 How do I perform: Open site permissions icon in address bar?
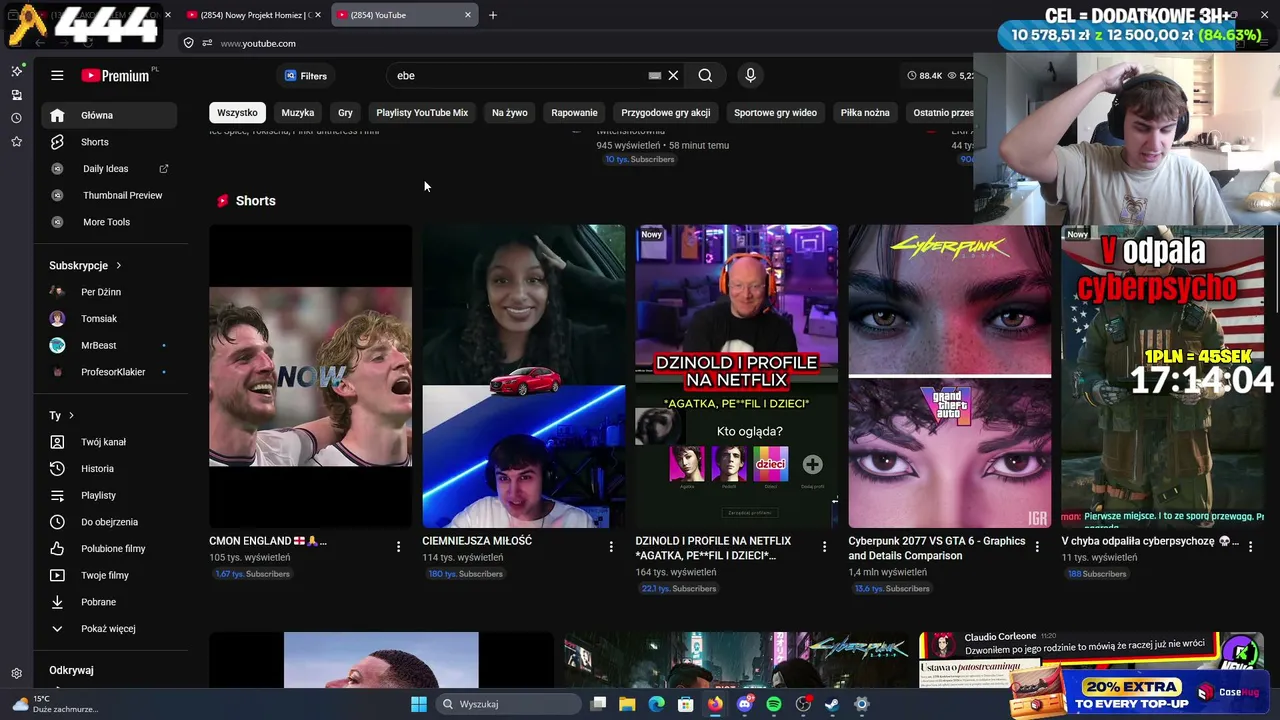tap(207, 43)
